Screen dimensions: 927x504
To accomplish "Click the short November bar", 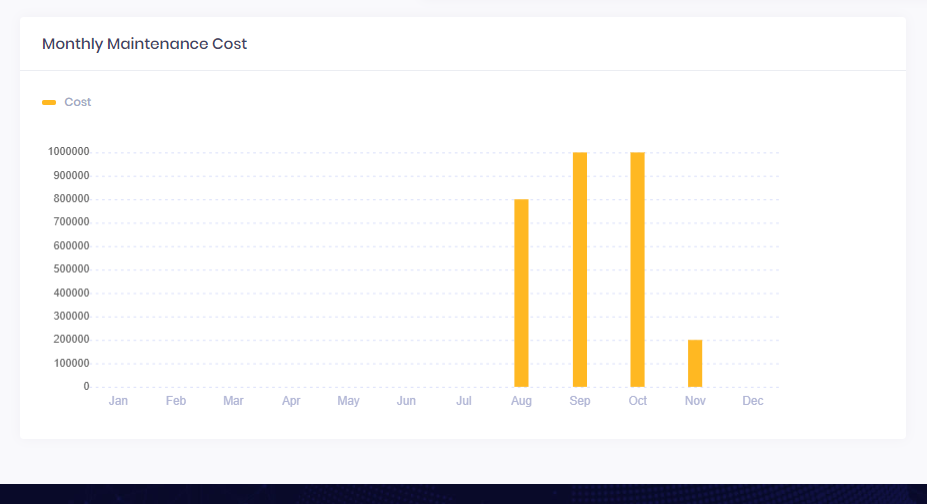I will click(695, 363).
